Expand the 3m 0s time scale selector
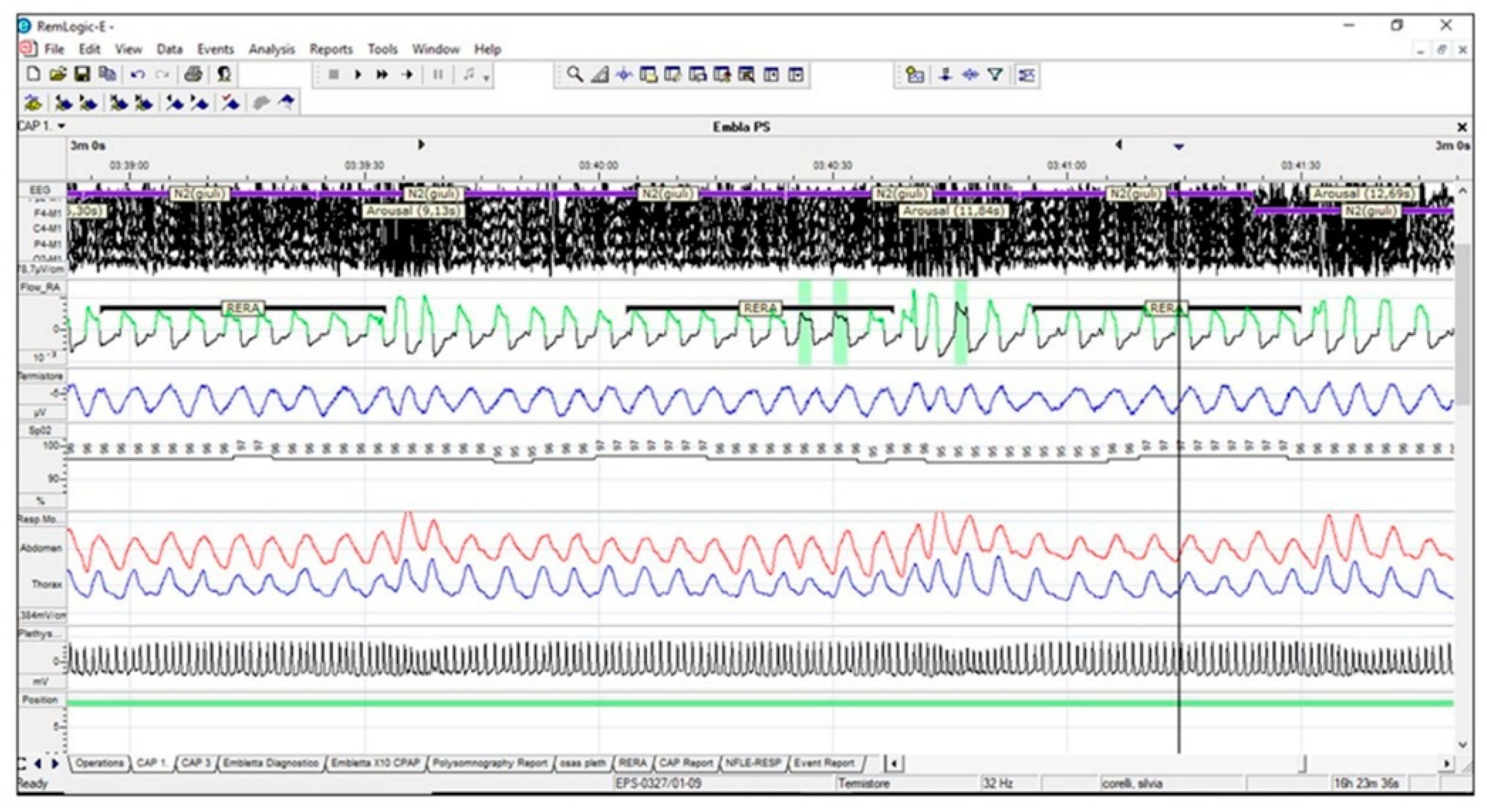Image resolution: width=1487 pixels, height=812 pixels. pyautogui.click(x=88, y=145)
